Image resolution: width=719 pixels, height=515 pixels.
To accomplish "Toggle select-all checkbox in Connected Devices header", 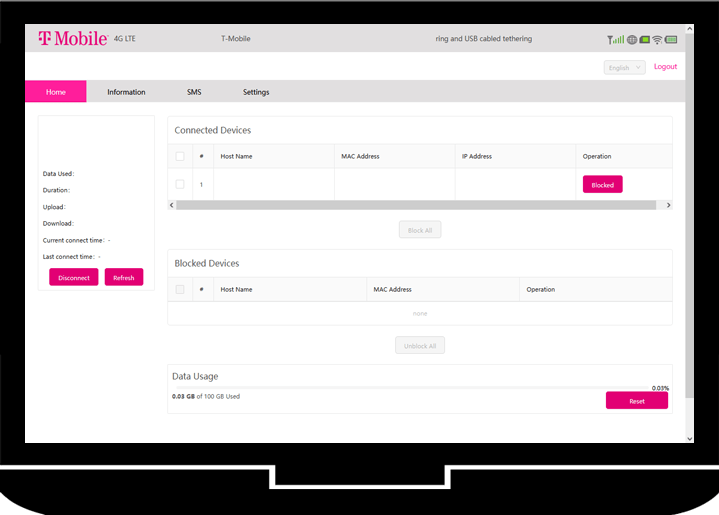I will pos(180,156).
